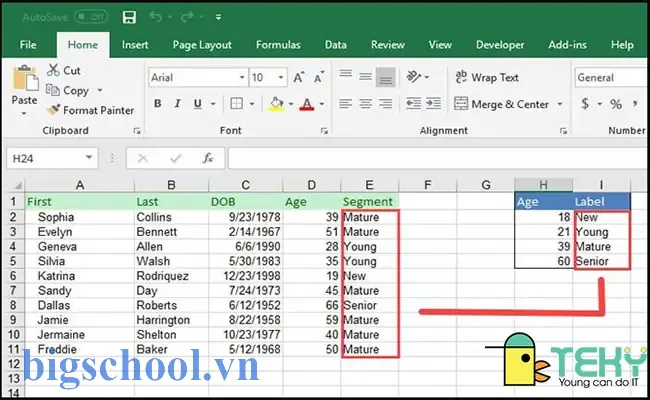Click the Merge & Center button
The image size is (650, 400).
point(501,104)
